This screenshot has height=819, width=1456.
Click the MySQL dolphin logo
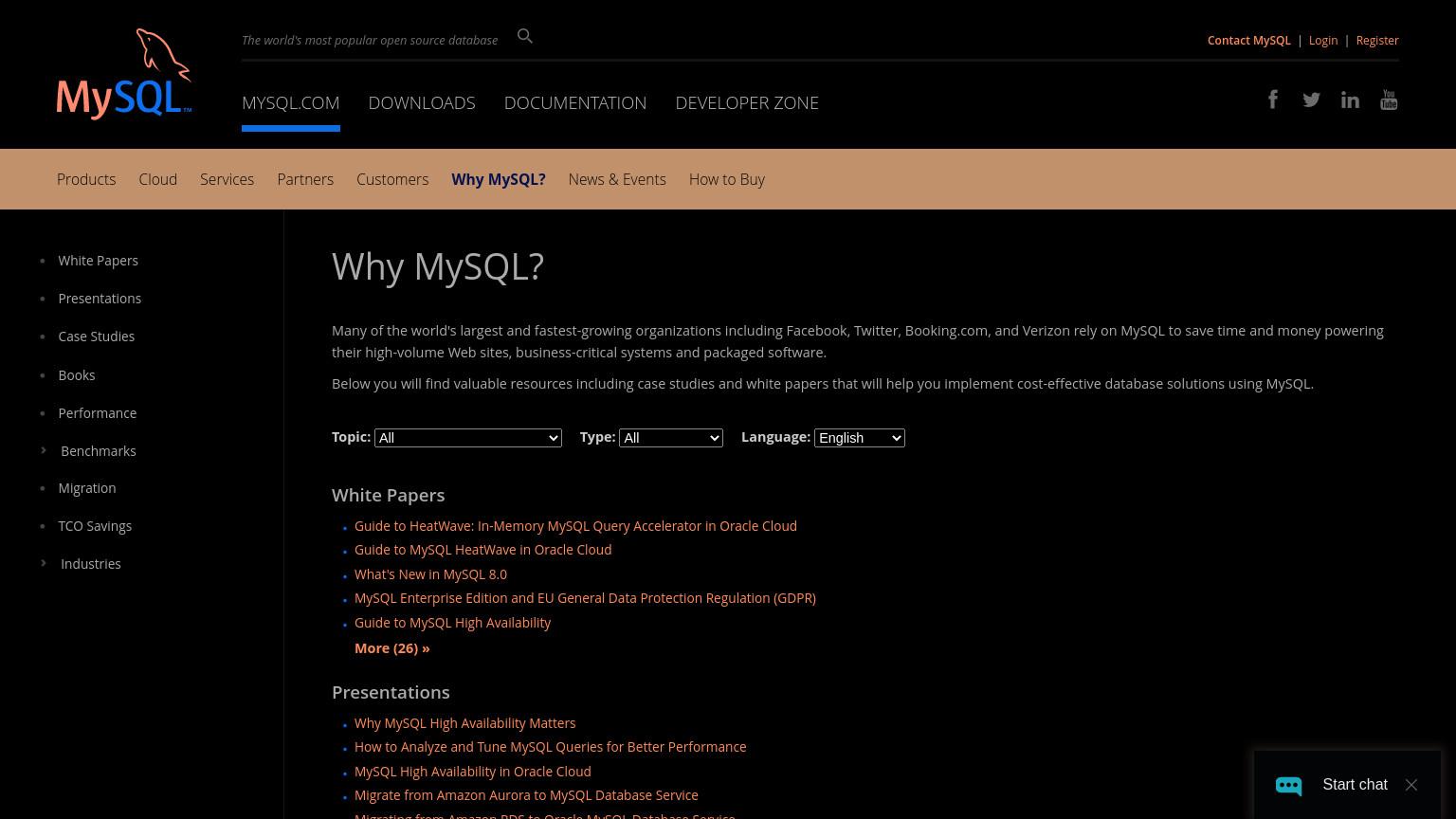124,74
